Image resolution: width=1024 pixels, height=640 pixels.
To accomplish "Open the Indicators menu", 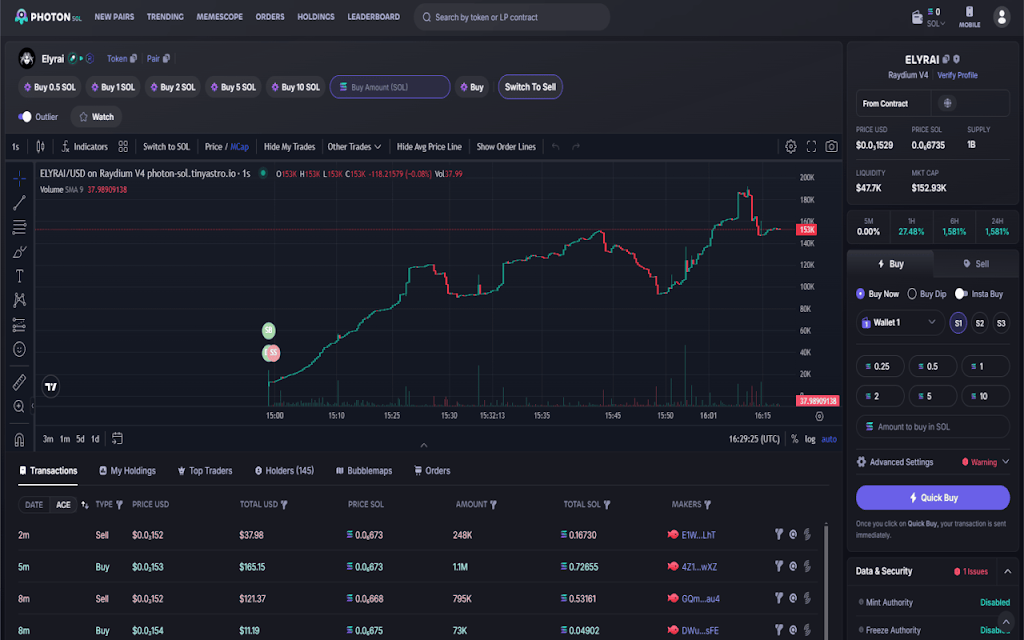I will (x=84, y=146).
